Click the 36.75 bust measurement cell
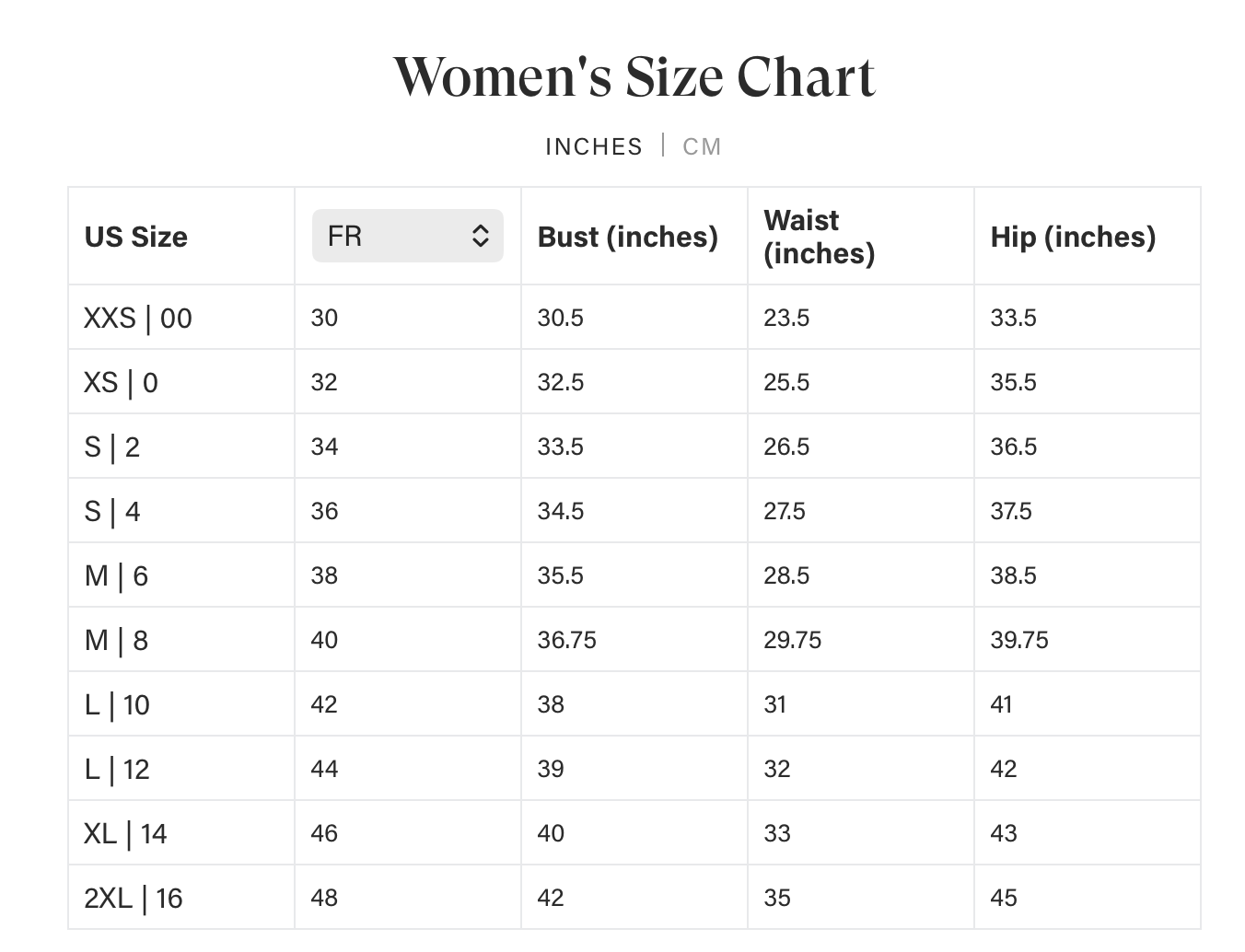 pos(567,640)
